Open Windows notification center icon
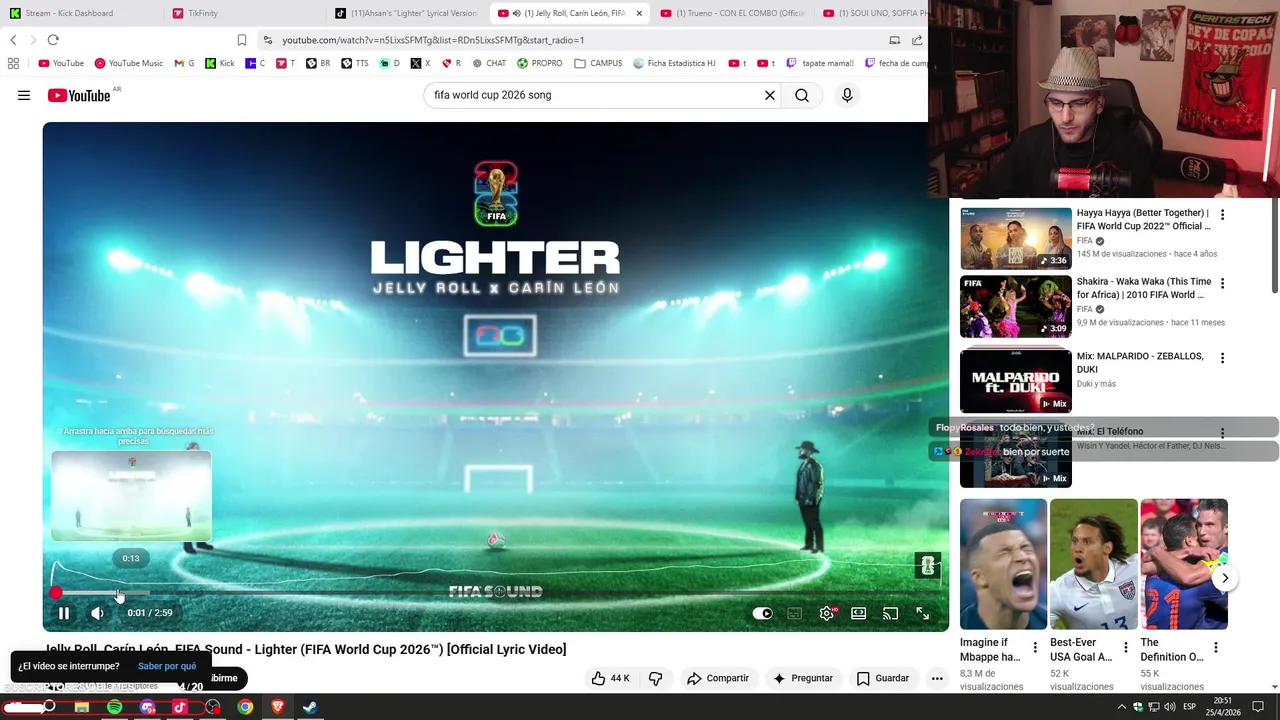 tap(1258, 707)
